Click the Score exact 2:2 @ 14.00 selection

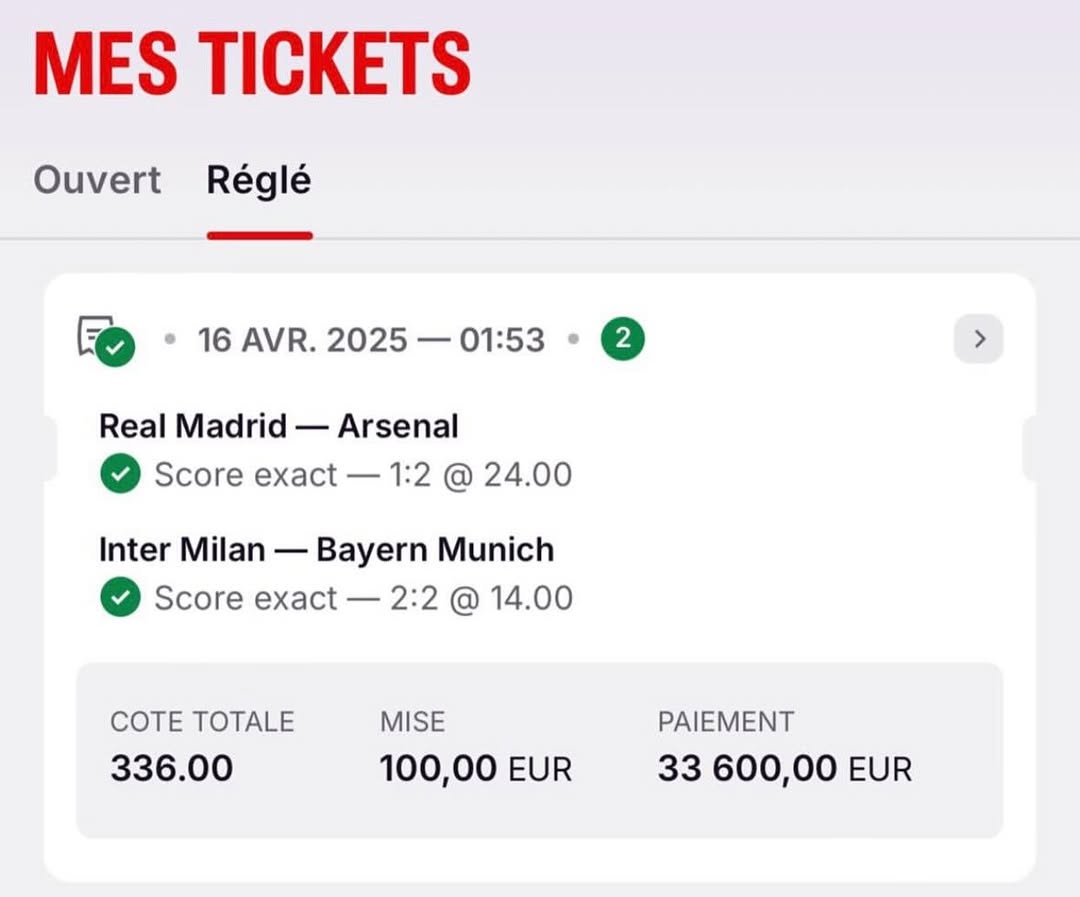[x=364, y=598]
